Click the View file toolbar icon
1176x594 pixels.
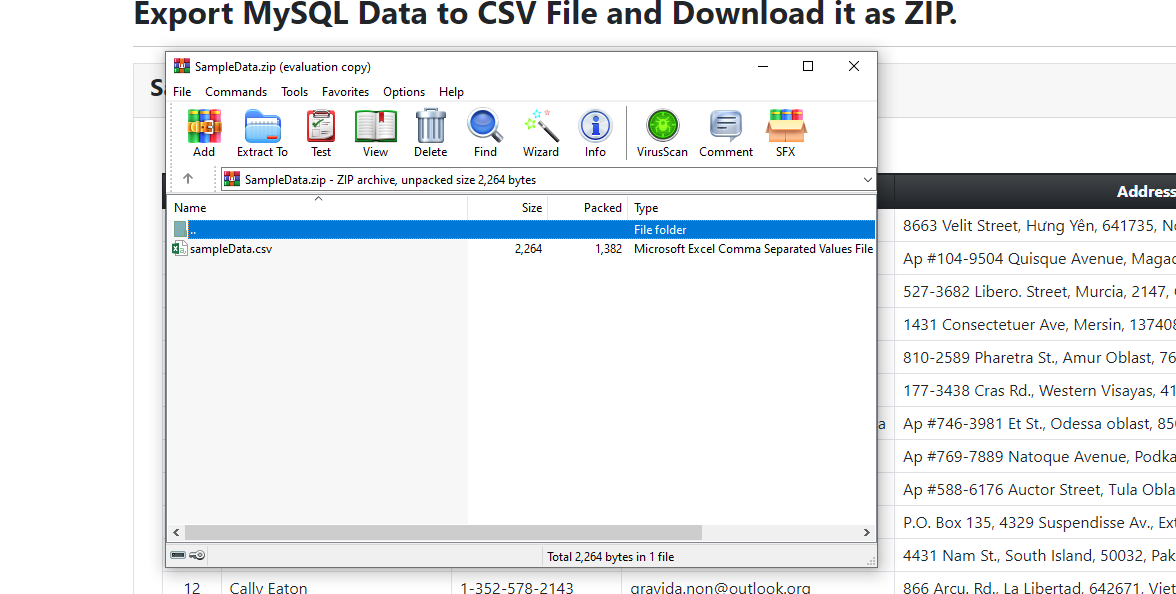click(x=376, y=133)
